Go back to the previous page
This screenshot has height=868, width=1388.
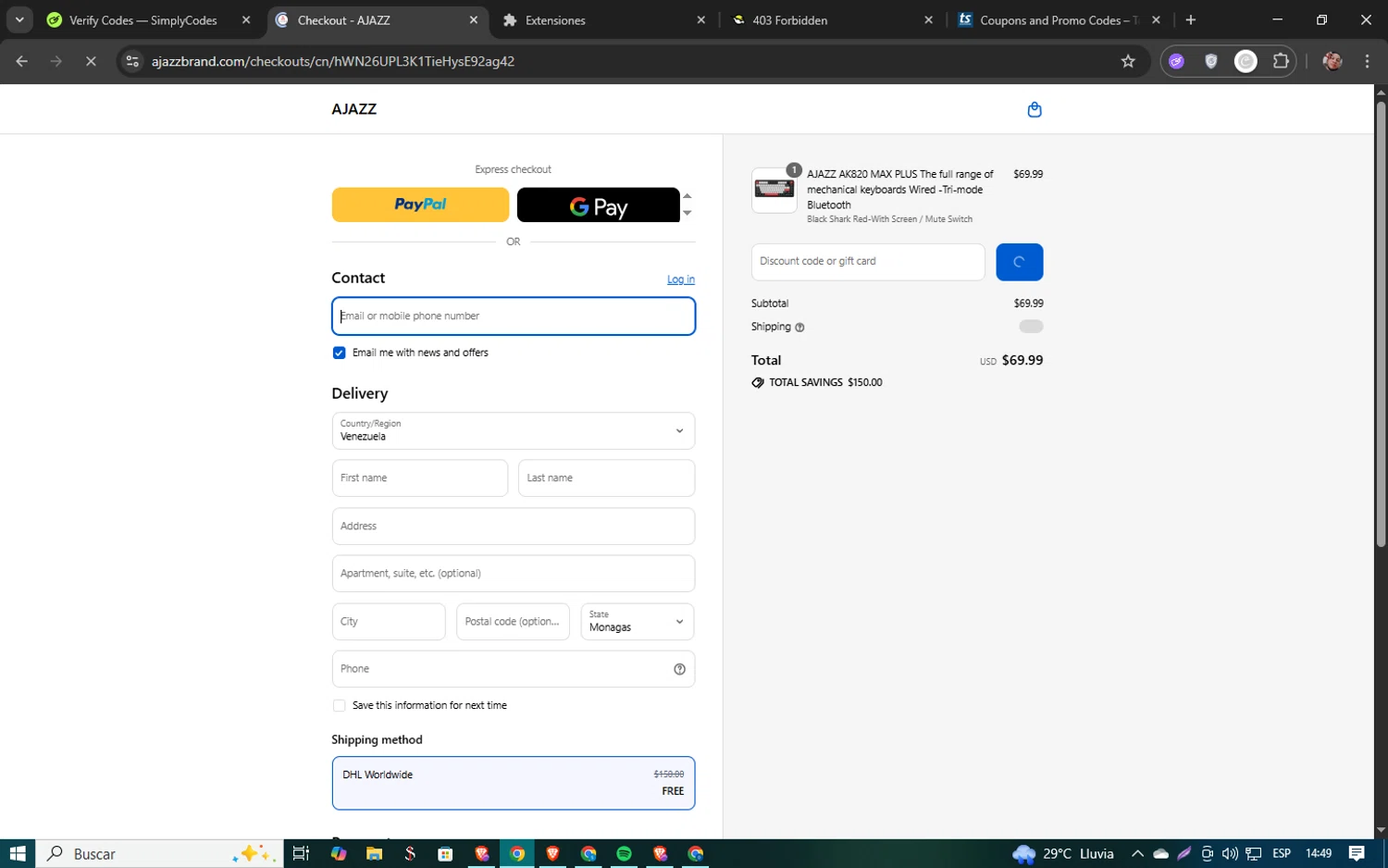pyautogui.click(x=22, y=61)
